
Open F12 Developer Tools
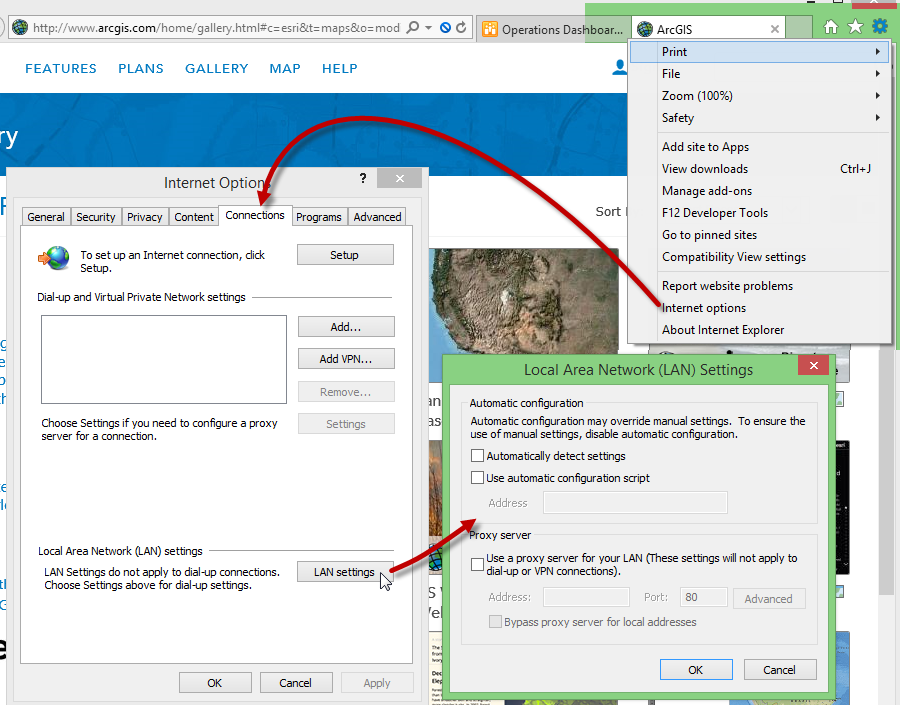(715, 212)
